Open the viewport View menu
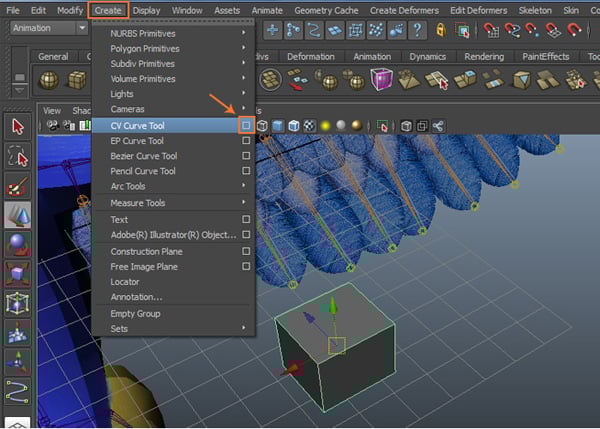Image resolution: width=600 pixels, height=429 pixels. click(x=52, y=111)
